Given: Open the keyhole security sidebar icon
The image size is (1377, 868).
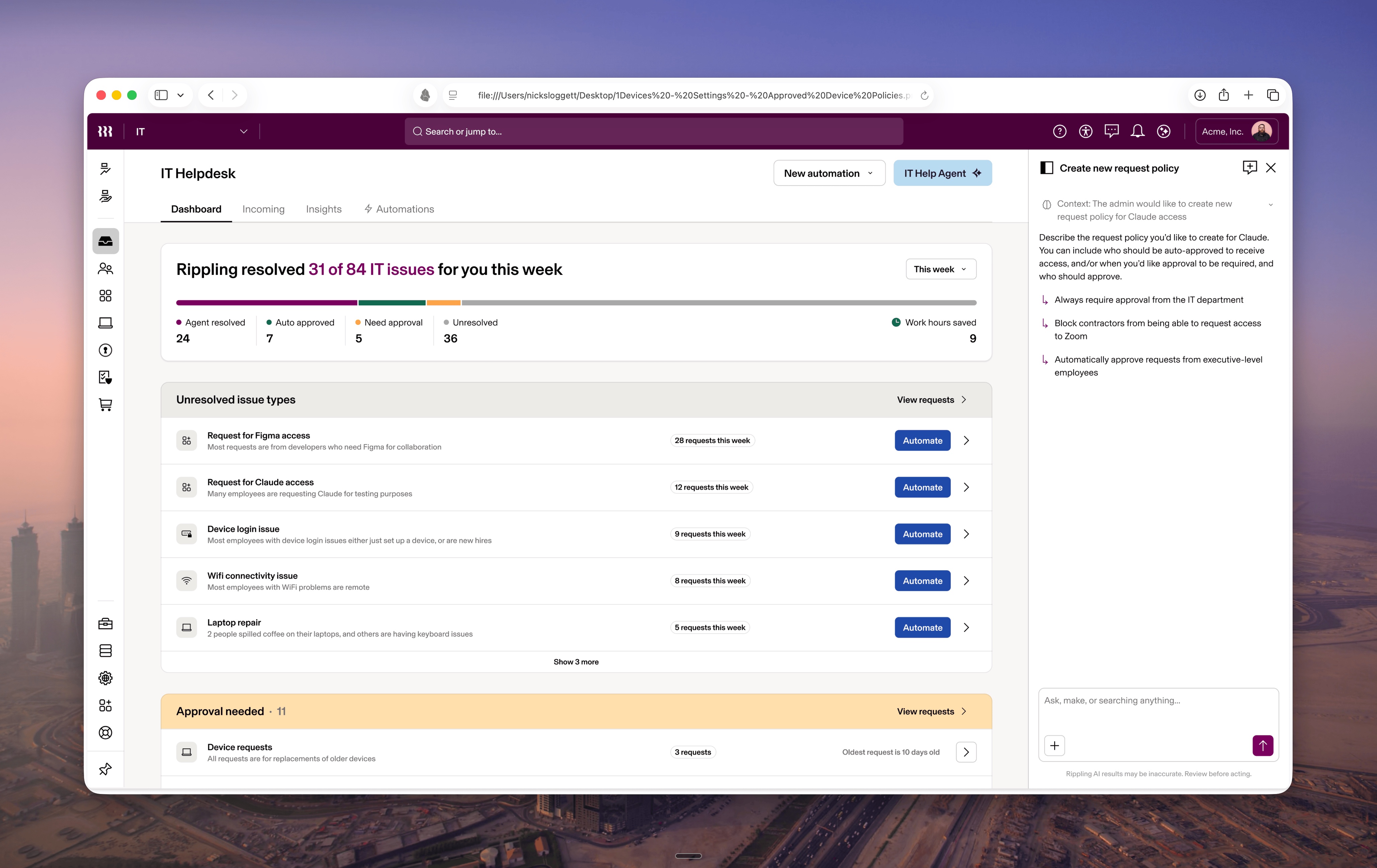Looking at the screenshot, I should [x=105, y=350].
